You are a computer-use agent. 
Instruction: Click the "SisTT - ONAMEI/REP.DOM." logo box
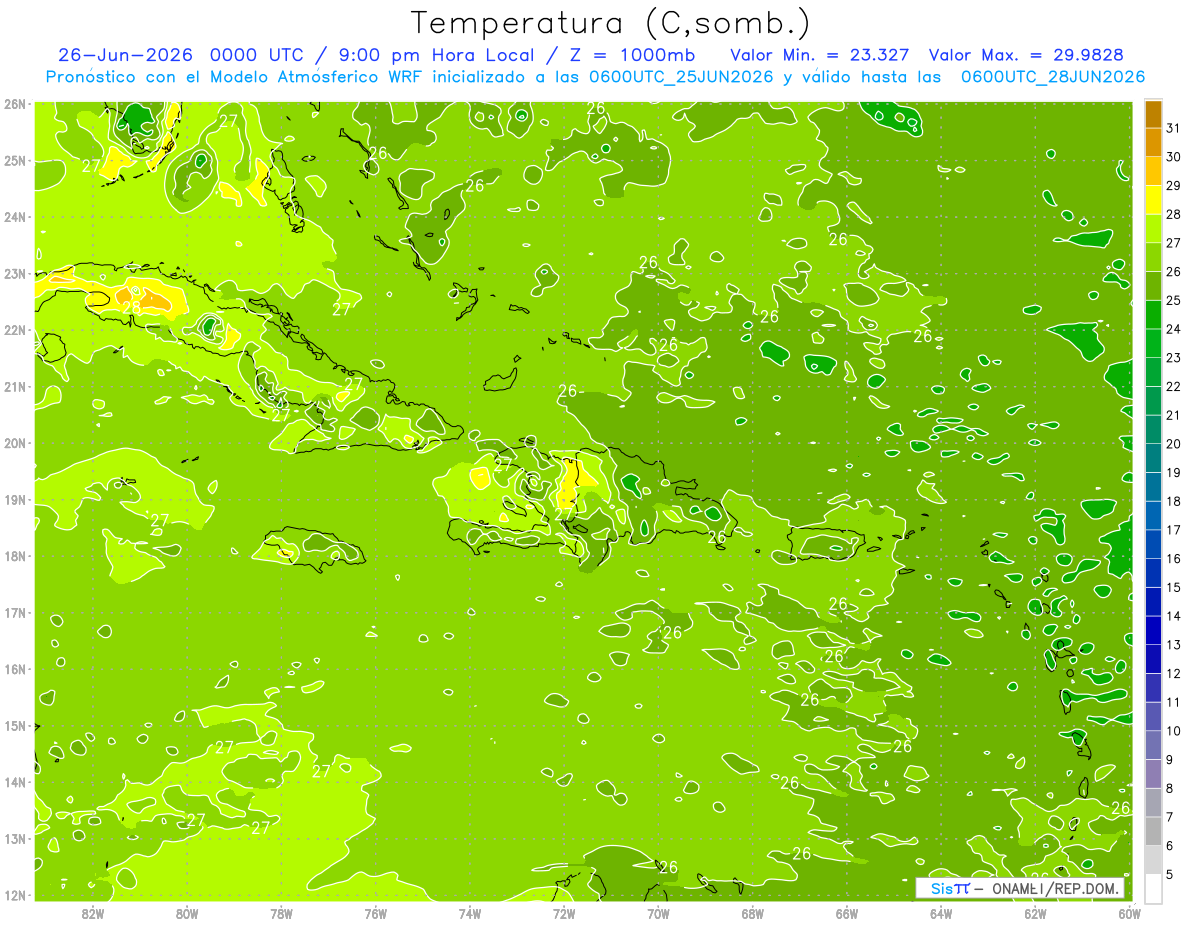1020,888
